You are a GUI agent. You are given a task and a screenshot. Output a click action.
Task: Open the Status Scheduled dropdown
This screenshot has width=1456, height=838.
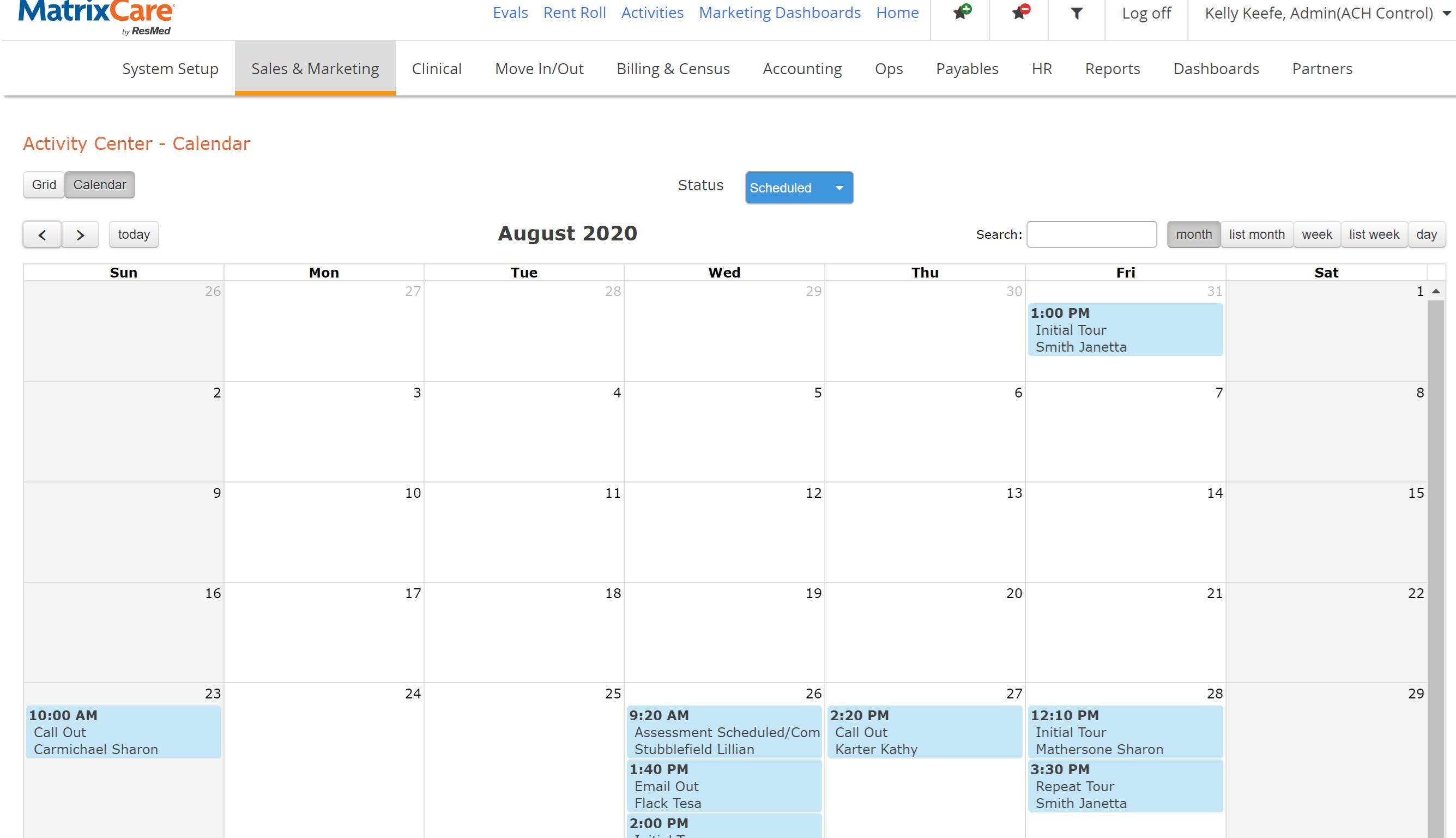799,188
